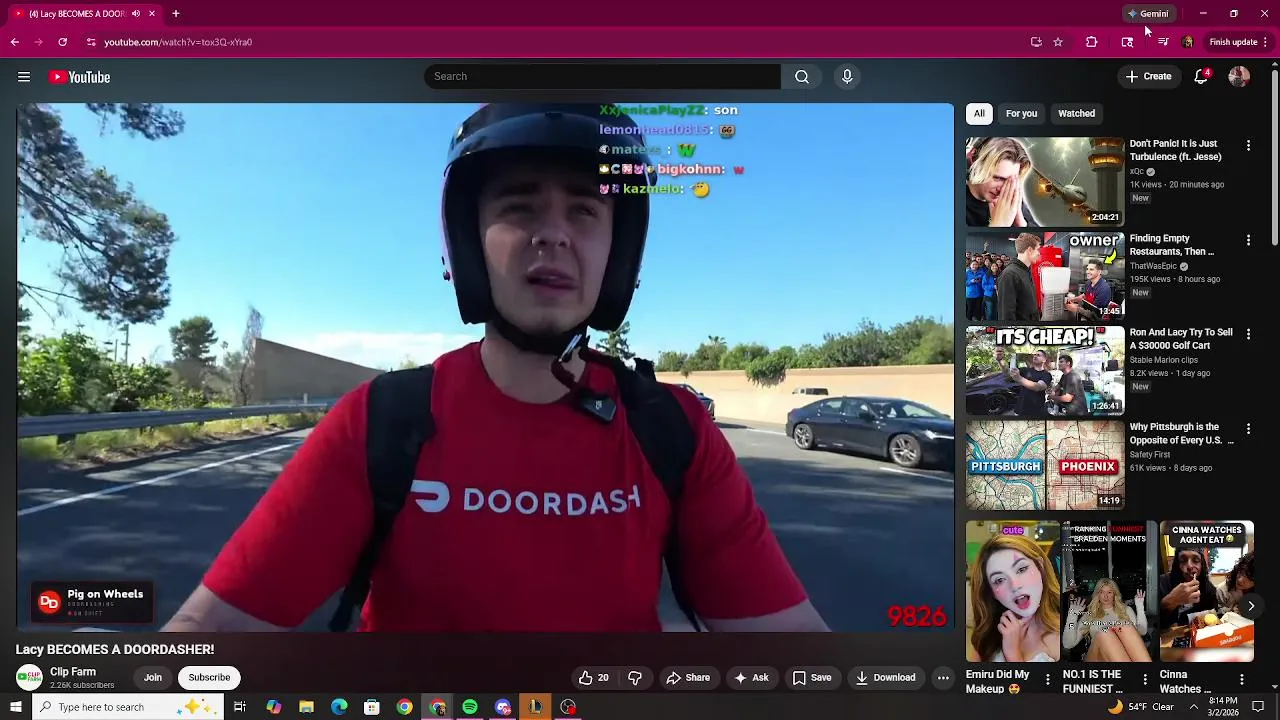The width and height of the screenshot is (1280, 720).
Task: Join the Clip Farm channel membership
Action: [x=153, y=678]
